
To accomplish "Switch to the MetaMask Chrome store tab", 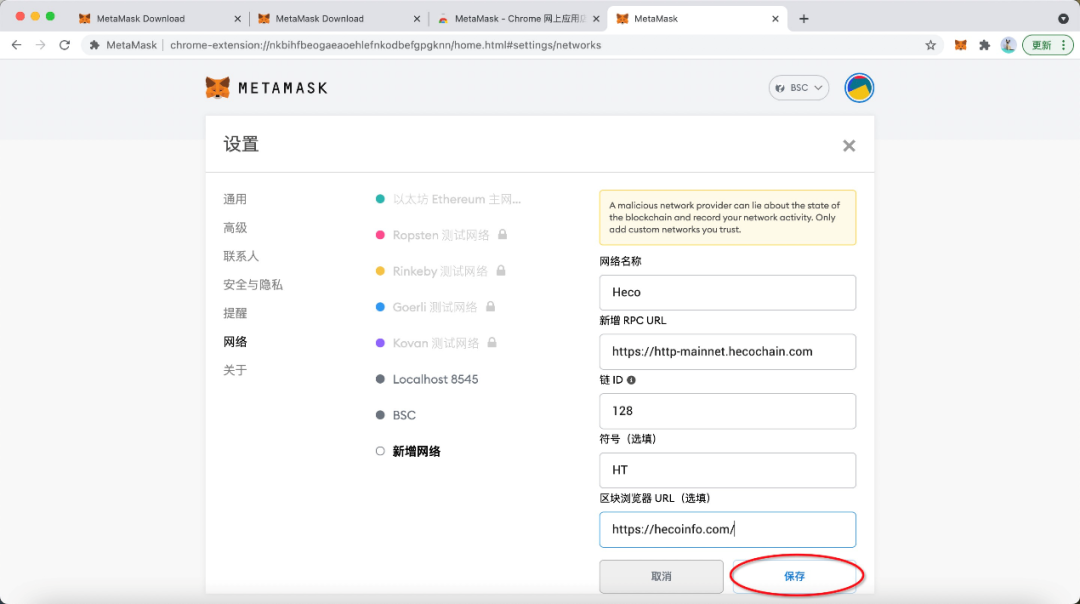I will 518,19.
